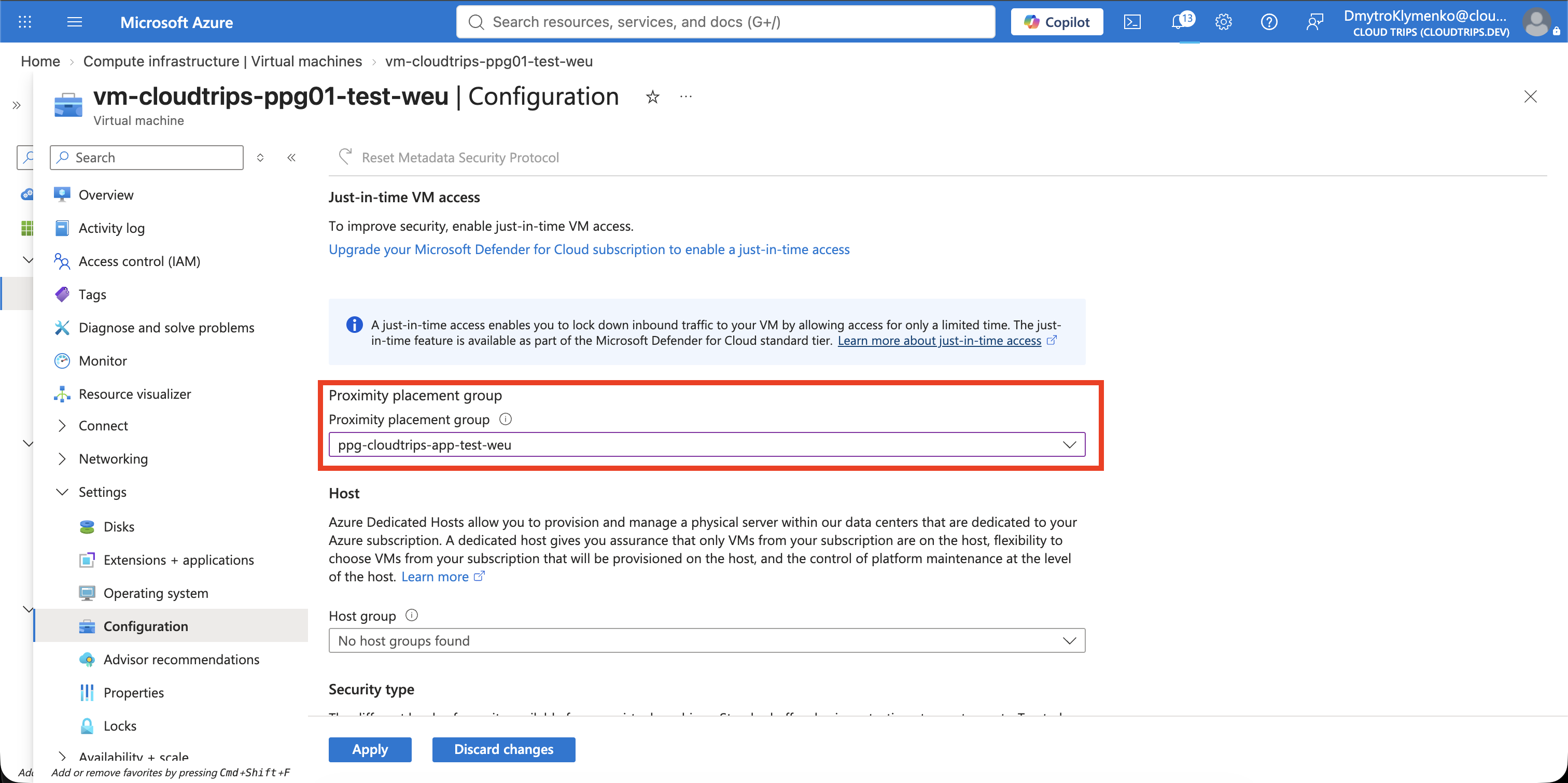Launch Cloud Shell from the top bar
Viewport: 1568px width, 783px height.
pos(1132,22)
